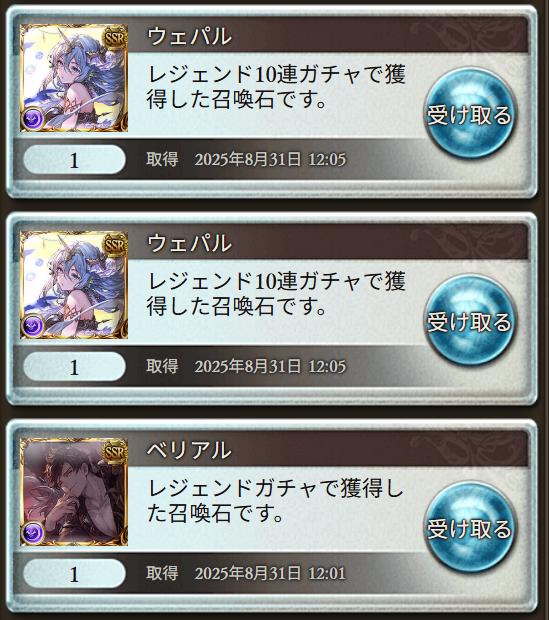Click the second ウェパル 12:05 date line
The height and width of the screenshot is (620, 549).
(246, 367)
